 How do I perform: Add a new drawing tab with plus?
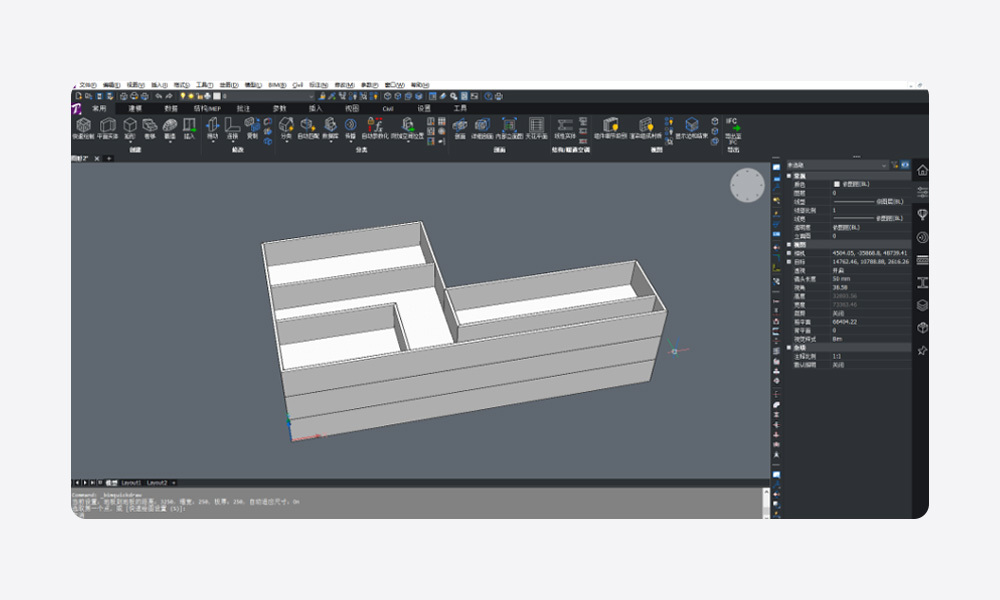[x=109, y=158]
